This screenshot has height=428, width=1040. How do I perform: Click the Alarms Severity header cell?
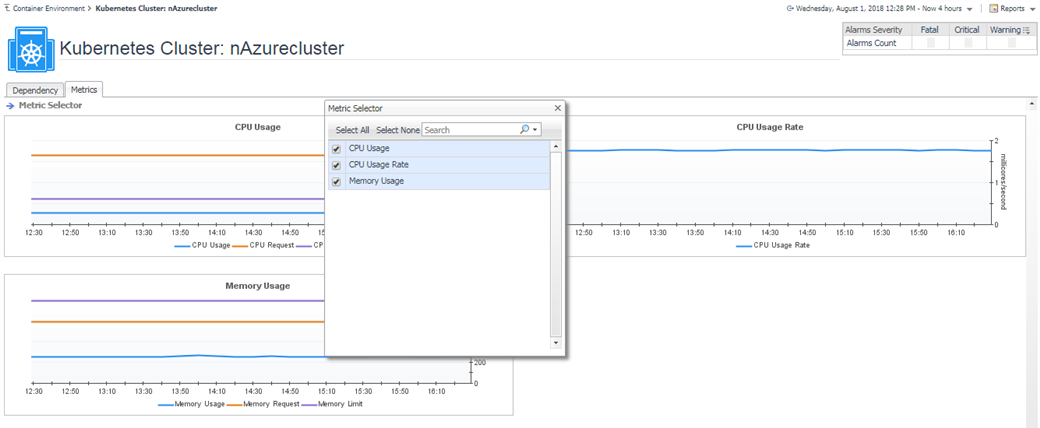tap(877, 30)
